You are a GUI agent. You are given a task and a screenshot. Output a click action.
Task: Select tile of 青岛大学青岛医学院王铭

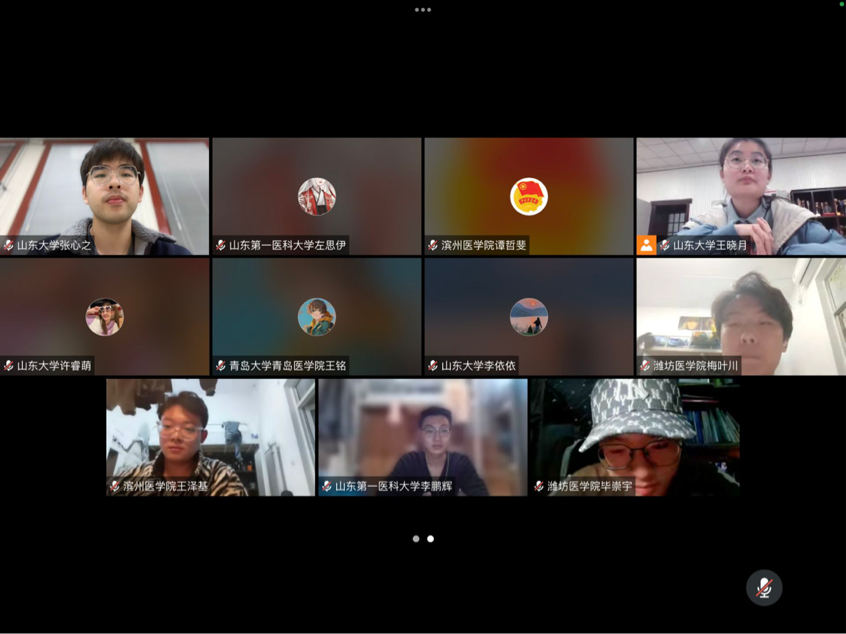click(317, 316)
